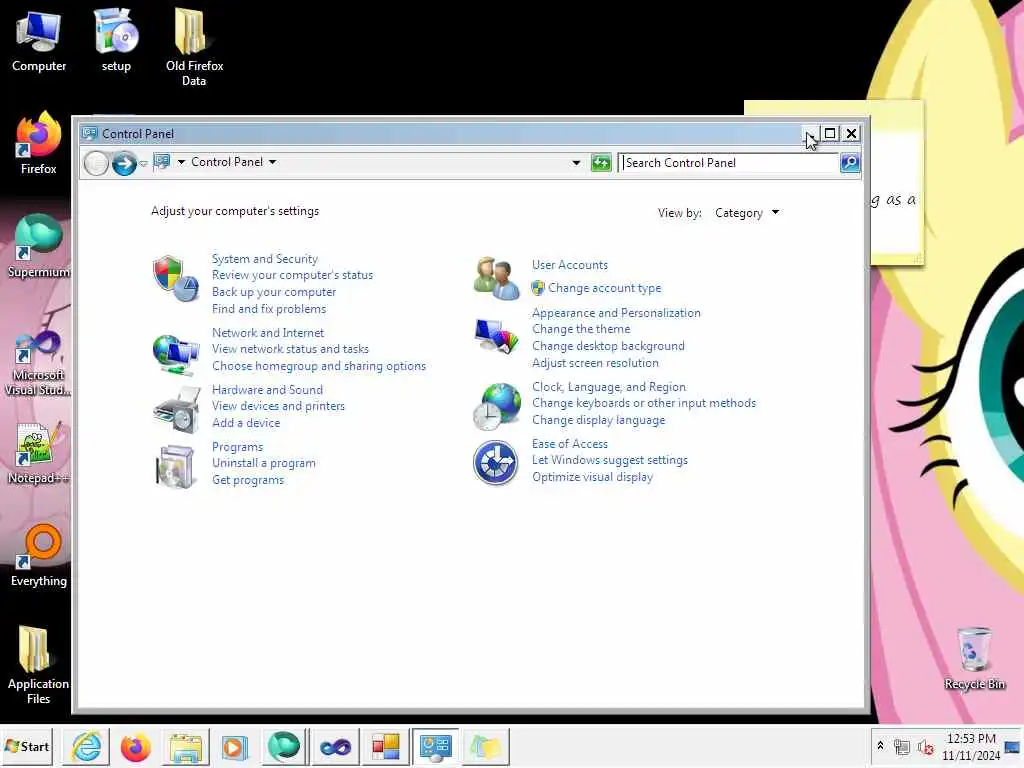Open the User Accounts people icon
The image size is (1024, 768).
coord(496,278)
